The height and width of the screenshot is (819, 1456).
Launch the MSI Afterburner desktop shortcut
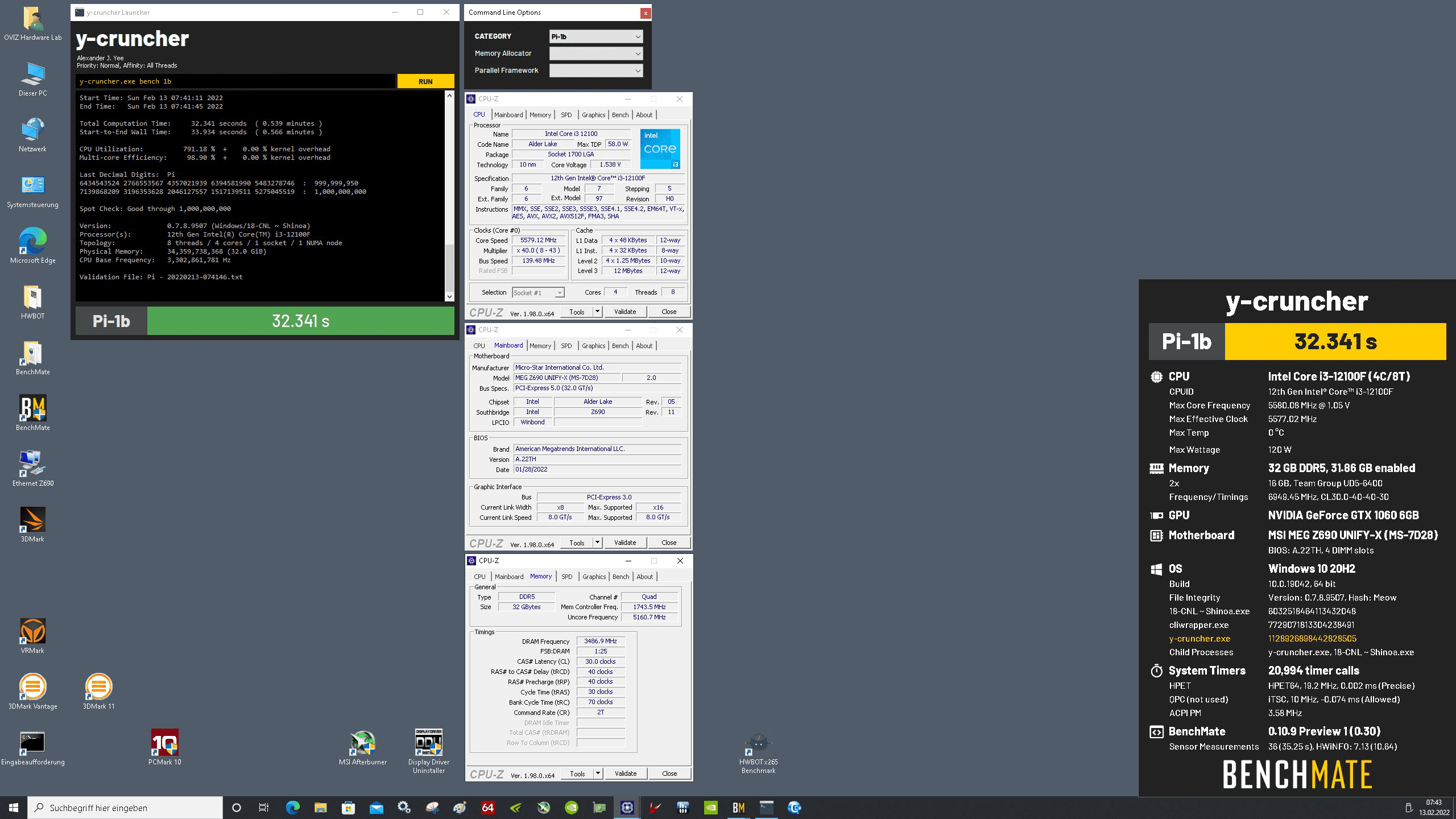pos(363,748)
